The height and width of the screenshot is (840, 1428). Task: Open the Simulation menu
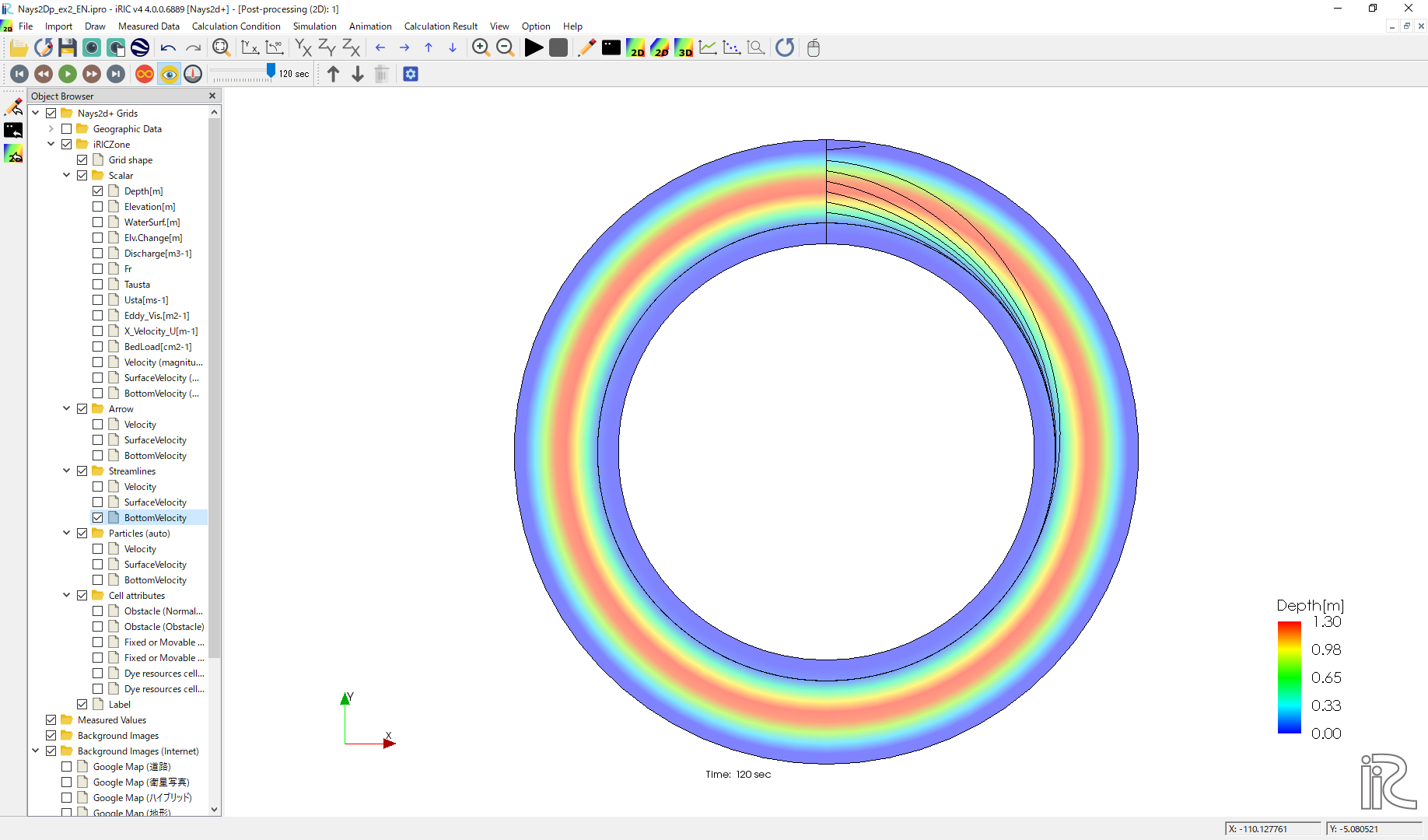pyautogui.click(x=314, y=26)
